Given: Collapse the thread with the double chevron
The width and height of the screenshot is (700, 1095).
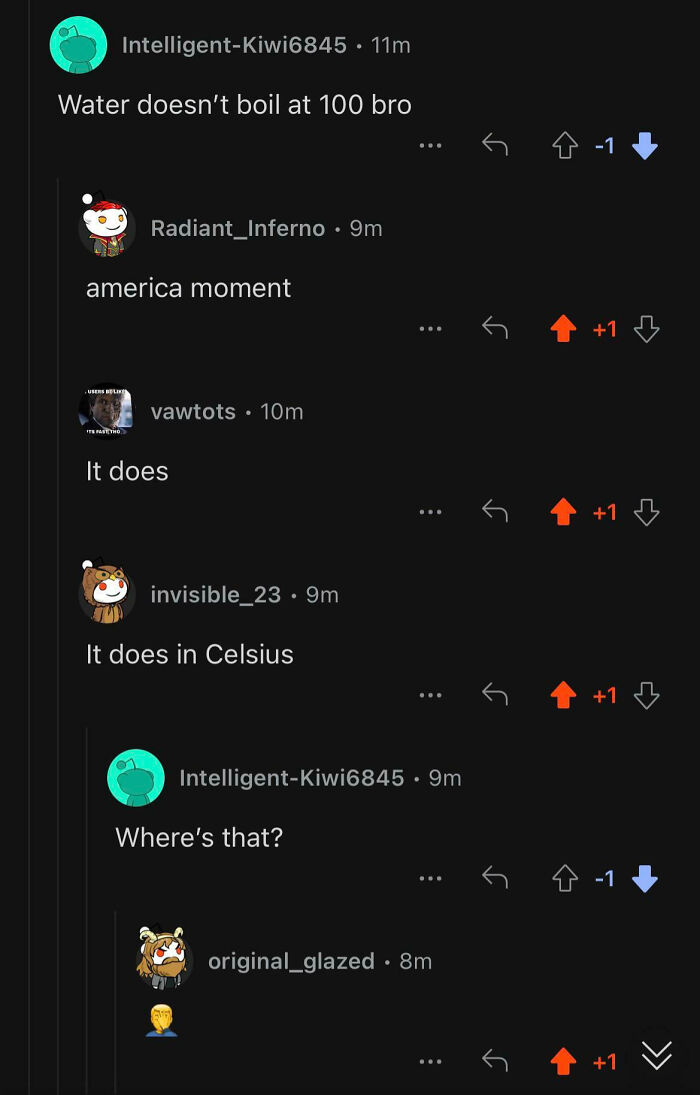Looking at the screenshot, I should click(x=657, y=1053).
